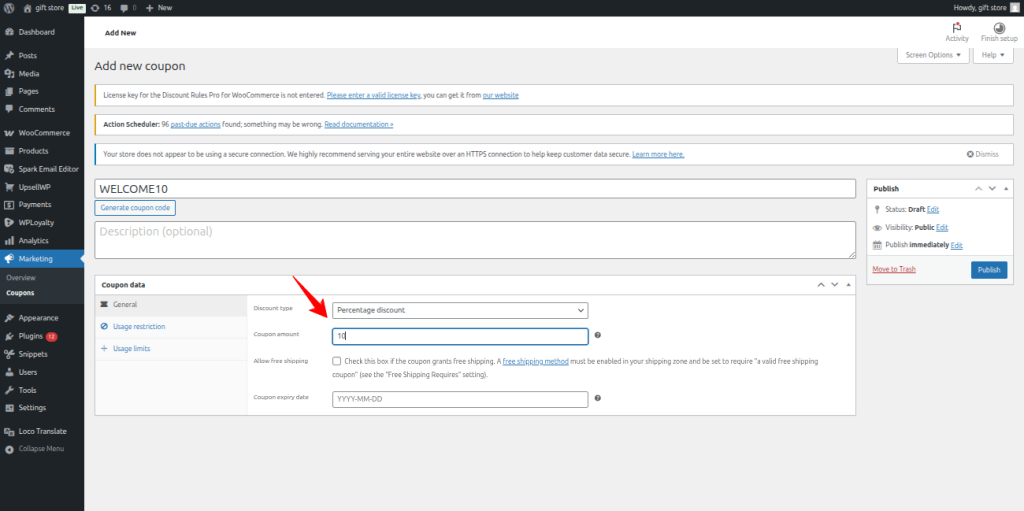Click the WordPress logo in admin bar
1024x511 pixels.
pos(9,7)
